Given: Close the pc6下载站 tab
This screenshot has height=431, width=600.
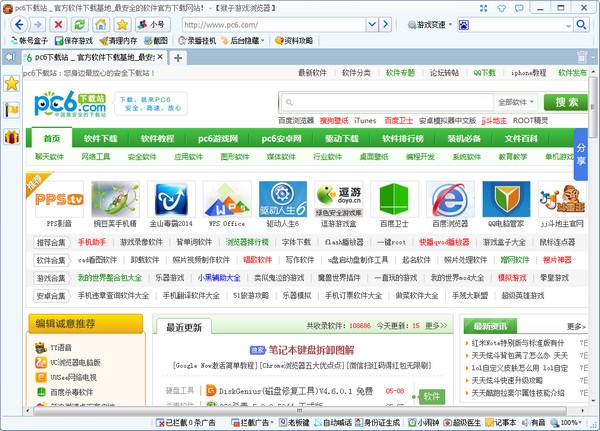Looking at the screenshot, I should pos(160,57).
